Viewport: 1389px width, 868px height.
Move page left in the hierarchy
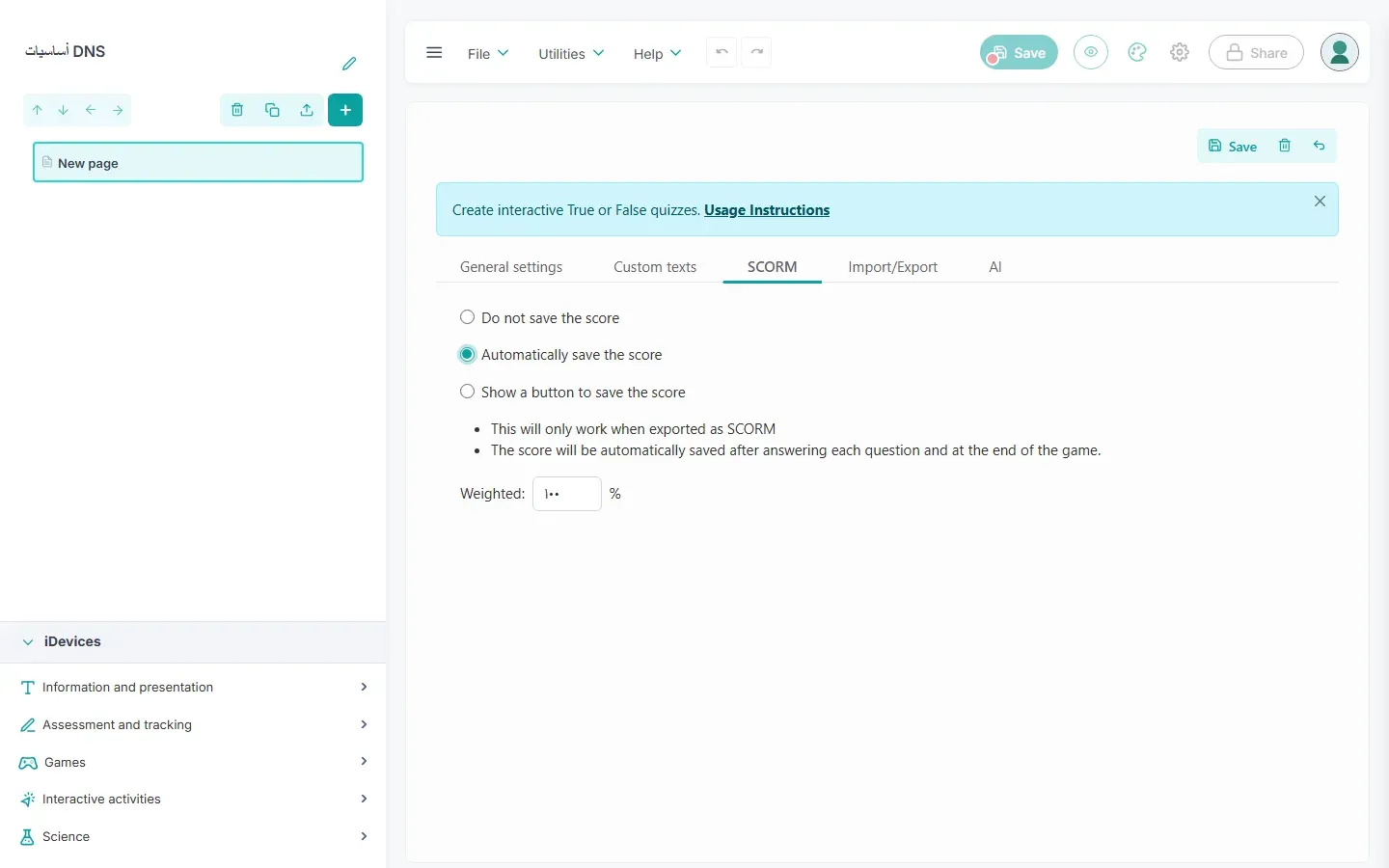click(91, 110)
